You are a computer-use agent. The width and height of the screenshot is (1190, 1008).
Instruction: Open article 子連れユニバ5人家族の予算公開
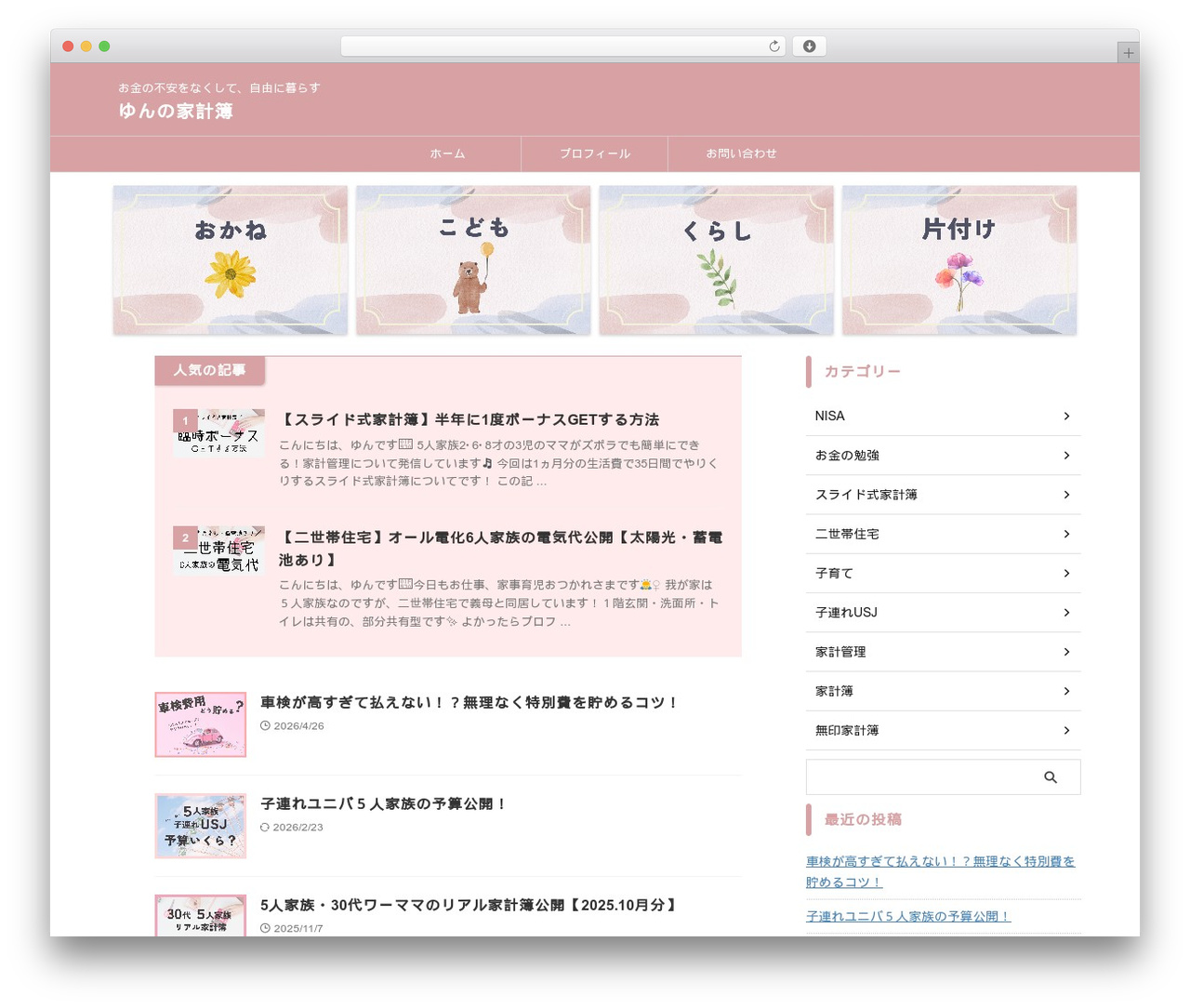click(383, 803)
